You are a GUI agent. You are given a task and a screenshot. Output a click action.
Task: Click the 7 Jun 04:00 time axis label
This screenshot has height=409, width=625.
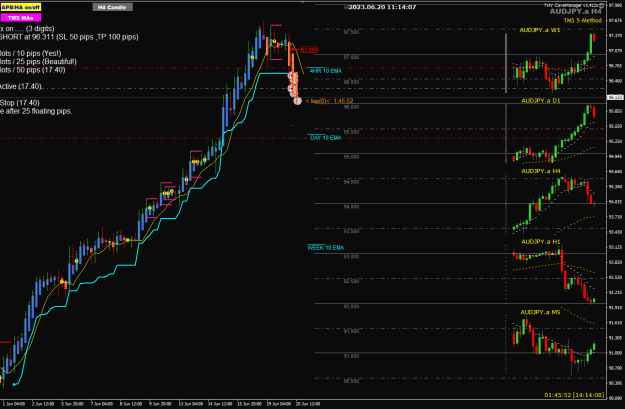pos(101,404)
